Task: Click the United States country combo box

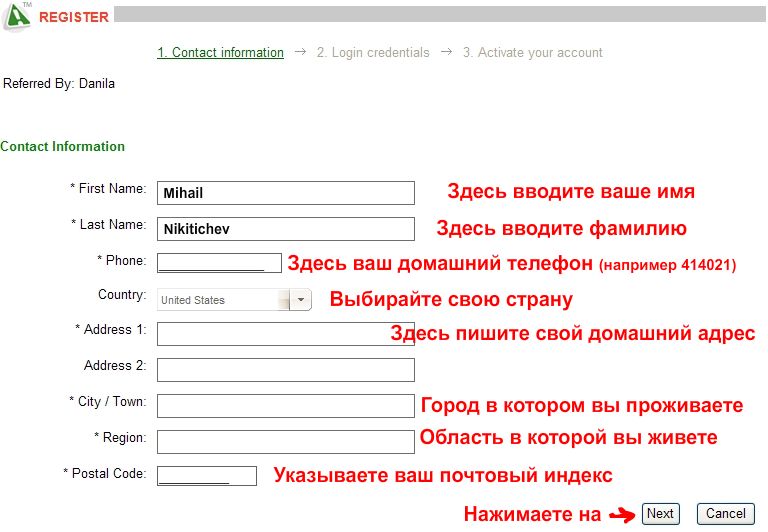Action: (x=234, y=299)
